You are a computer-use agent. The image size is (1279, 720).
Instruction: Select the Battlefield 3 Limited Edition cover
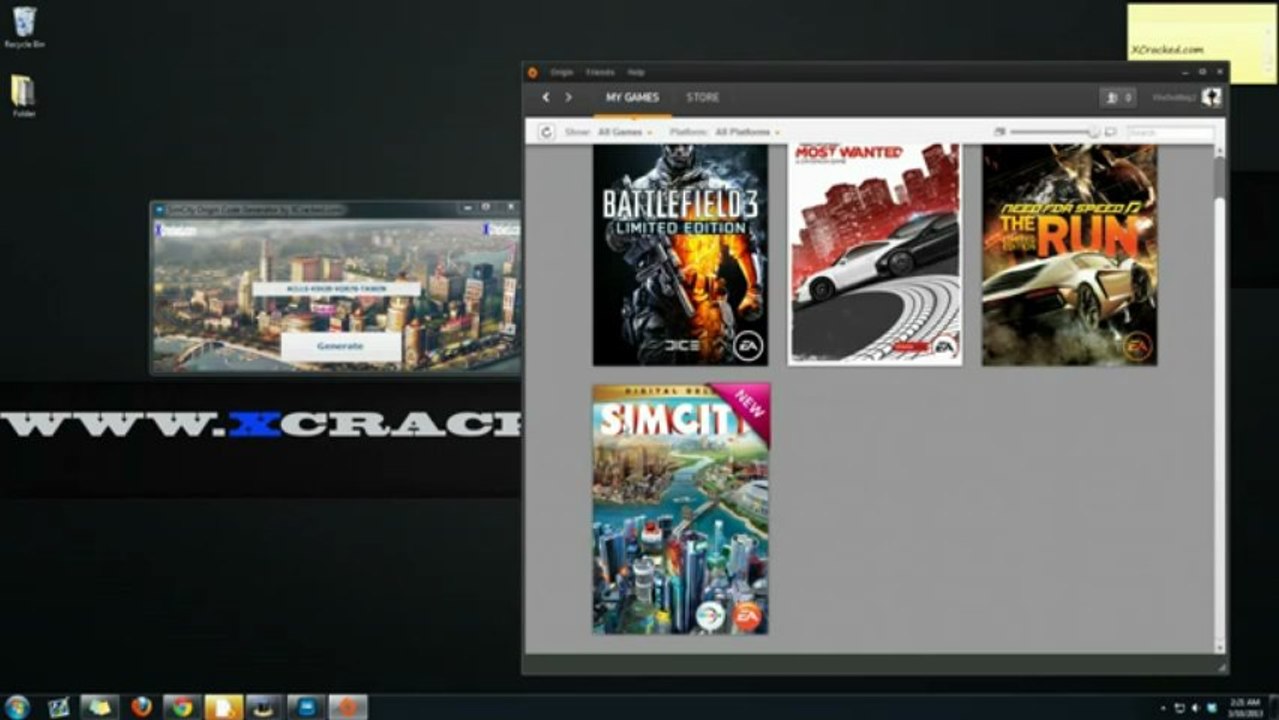680,254
